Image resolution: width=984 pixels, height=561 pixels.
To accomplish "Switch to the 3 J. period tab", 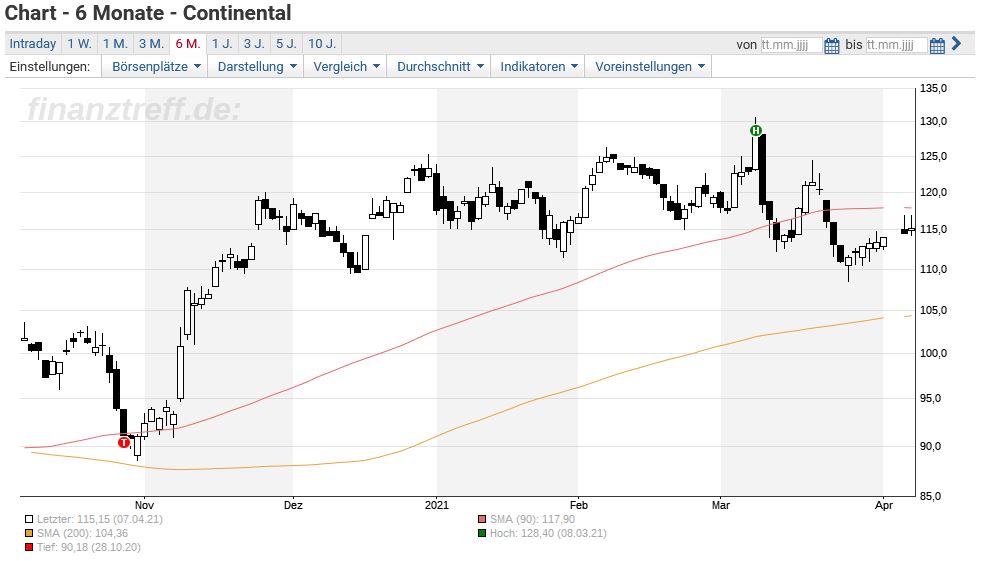I will (x=254, y=43).
